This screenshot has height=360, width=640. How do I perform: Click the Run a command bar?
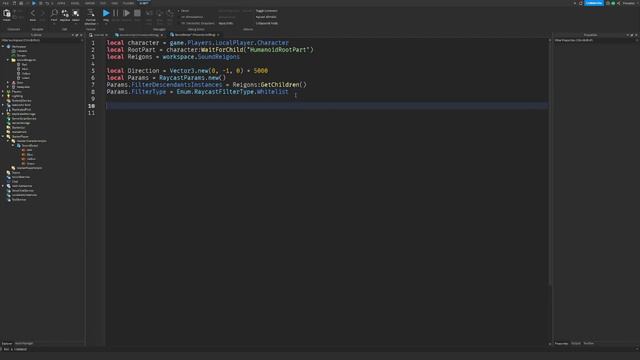(x=320, y=349)
